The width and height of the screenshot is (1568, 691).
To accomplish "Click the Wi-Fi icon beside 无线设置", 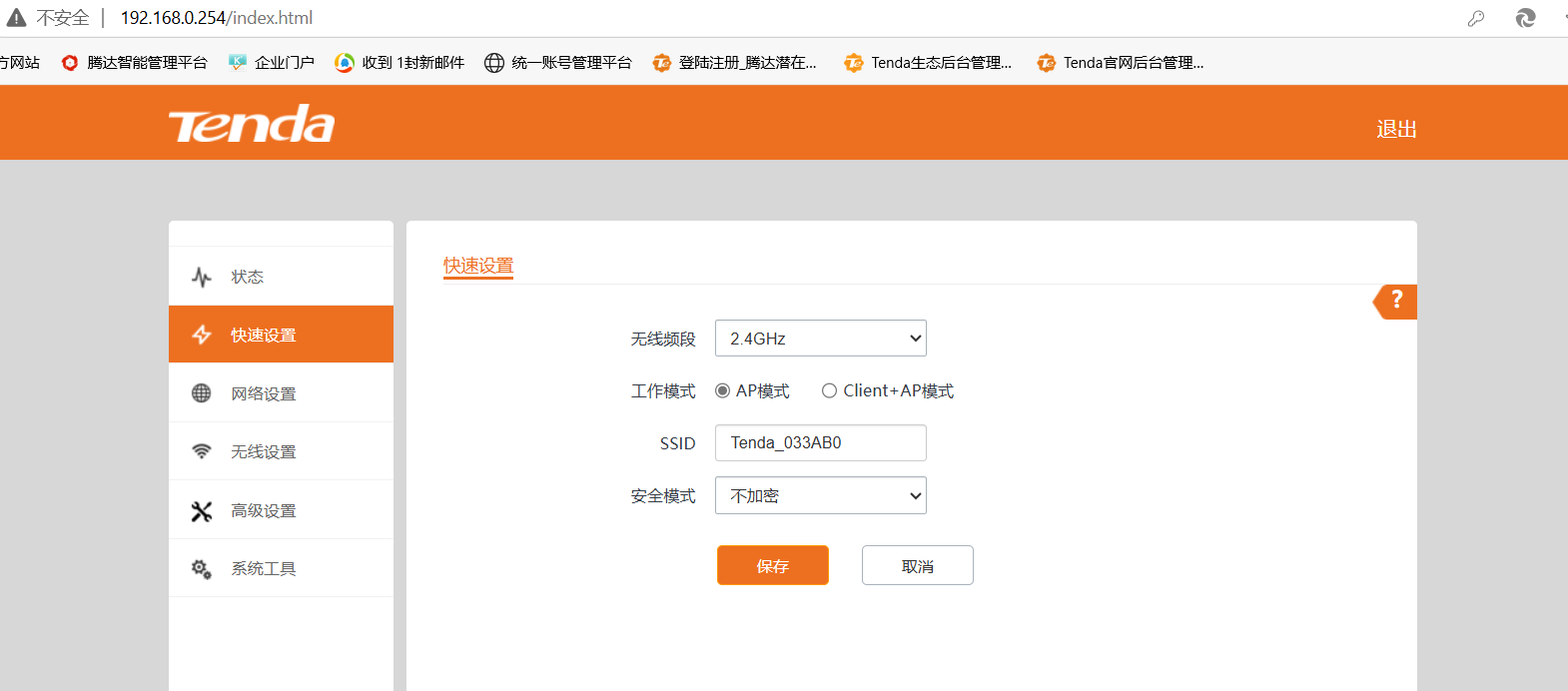I will (x=202, y=451).
